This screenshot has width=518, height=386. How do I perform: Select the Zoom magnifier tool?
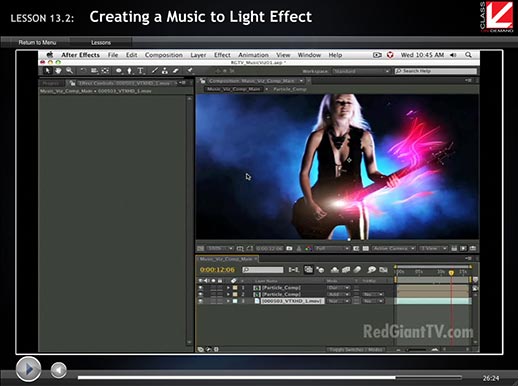point(69,71)
